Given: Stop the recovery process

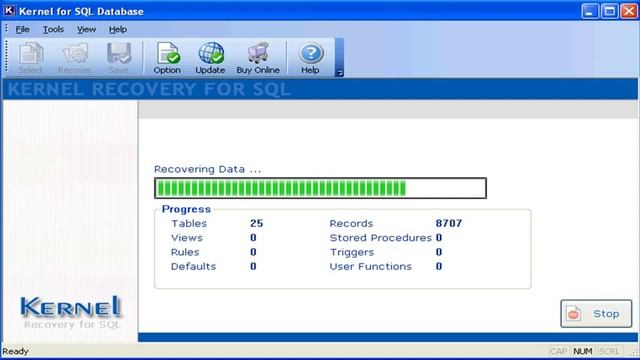Looking at the screenshot, I should click(596, 313).
